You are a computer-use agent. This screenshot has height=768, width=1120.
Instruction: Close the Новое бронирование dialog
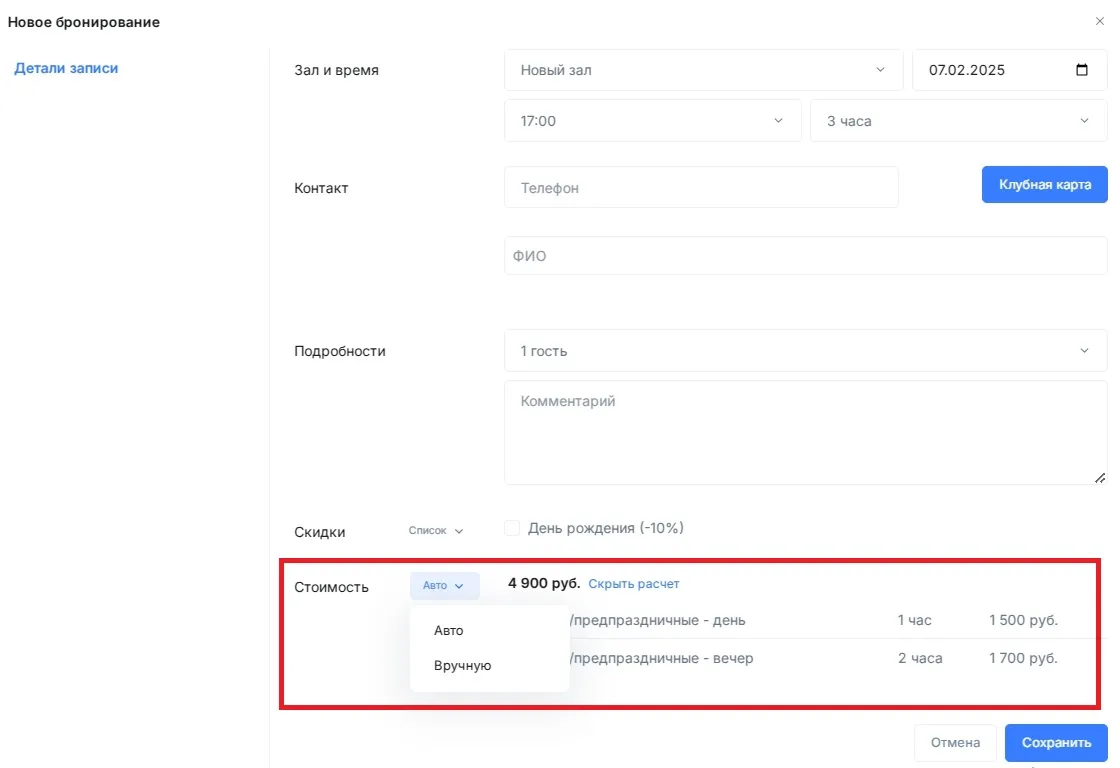[x=1100, y=21]
